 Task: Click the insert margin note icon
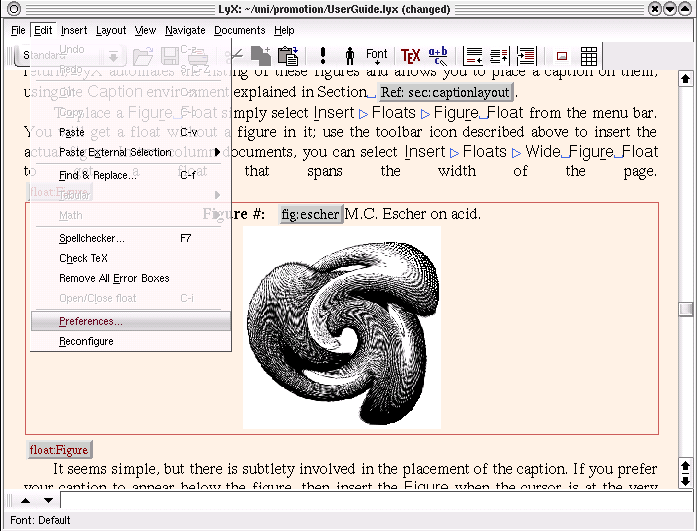pyautogui.click(x=499, y=56)
